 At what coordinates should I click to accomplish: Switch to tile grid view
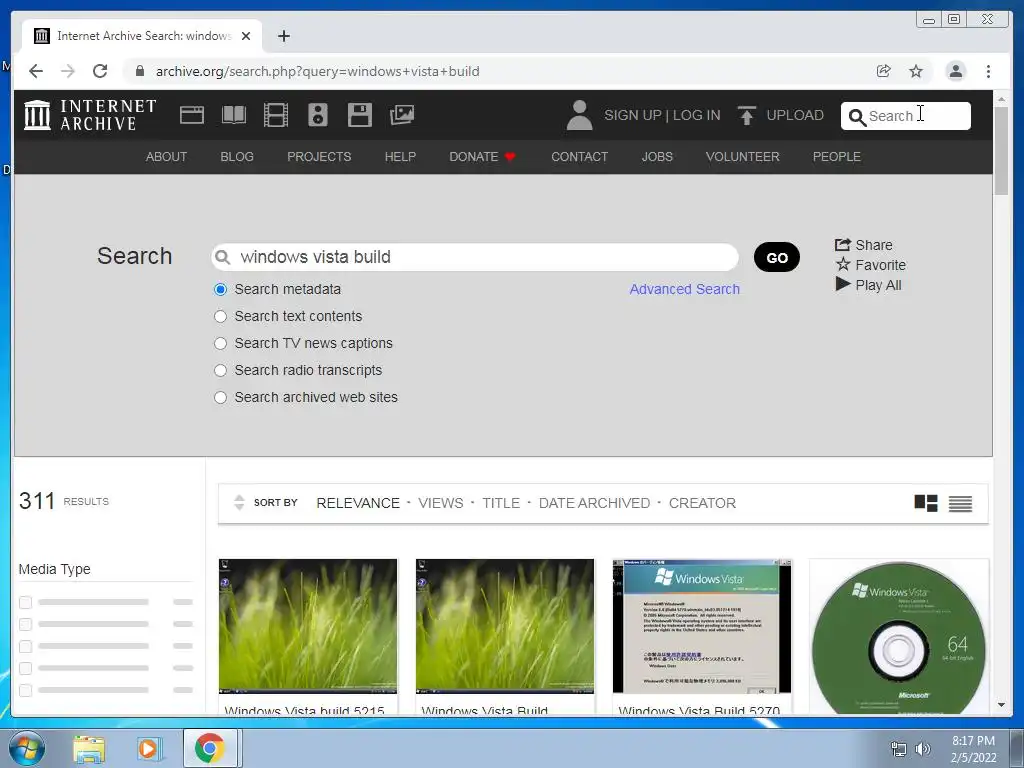925,503
